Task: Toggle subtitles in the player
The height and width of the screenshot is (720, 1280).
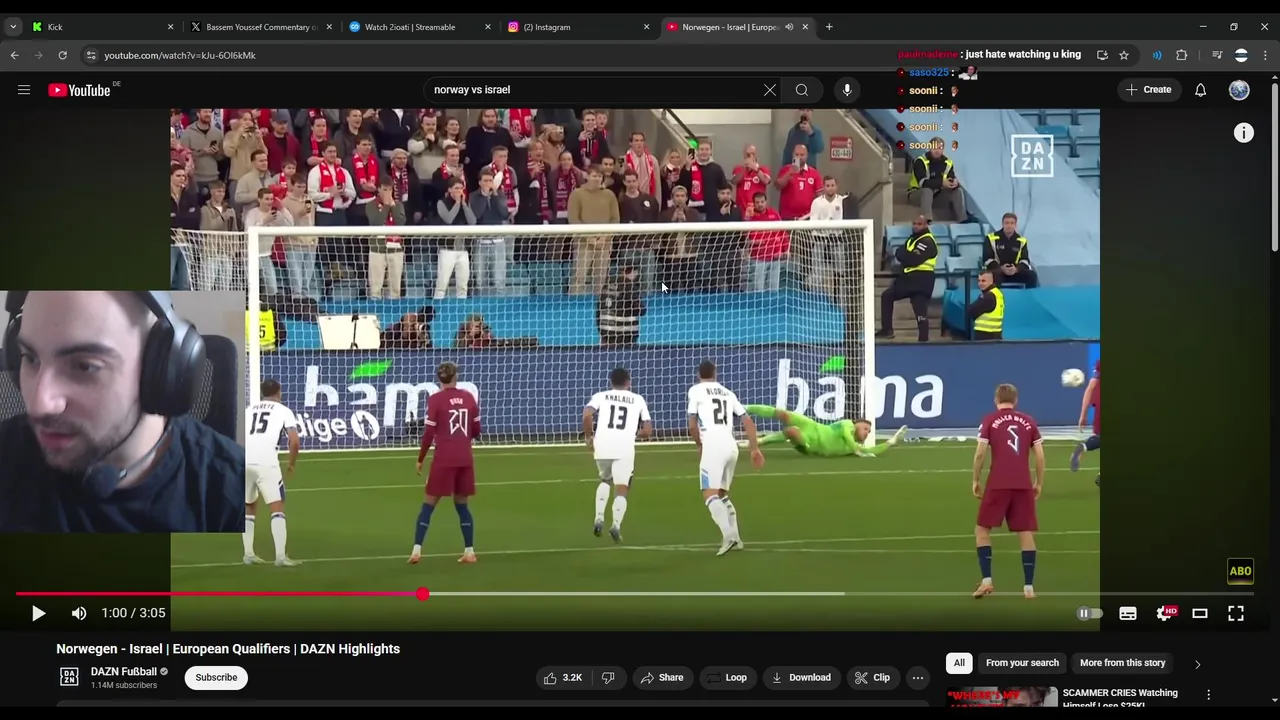Action: [1128, 613]
